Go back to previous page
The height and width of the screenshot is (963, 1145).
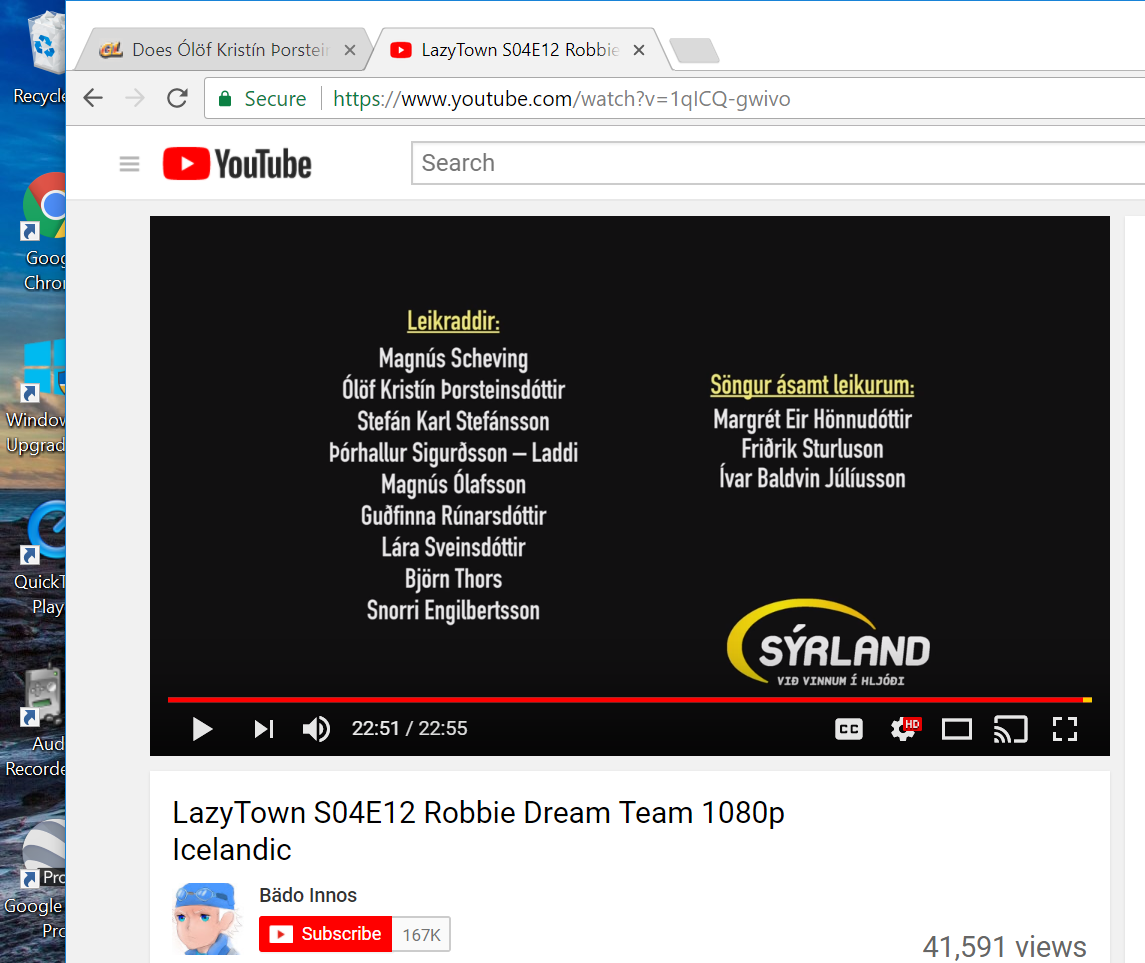(x=93, y=98)
